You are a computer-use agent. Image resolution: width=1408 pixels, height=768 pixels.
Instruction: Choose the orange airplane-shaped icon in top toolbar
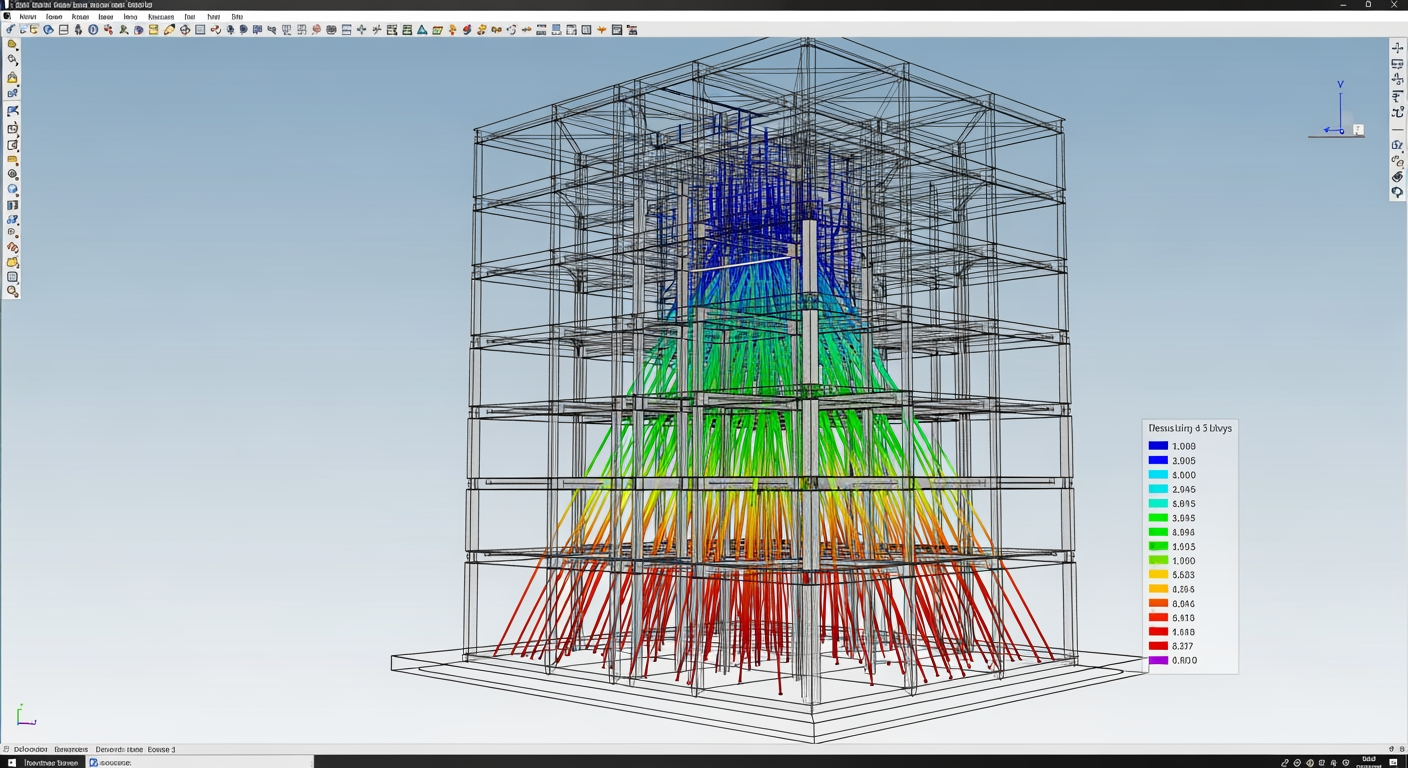(602, 30)
